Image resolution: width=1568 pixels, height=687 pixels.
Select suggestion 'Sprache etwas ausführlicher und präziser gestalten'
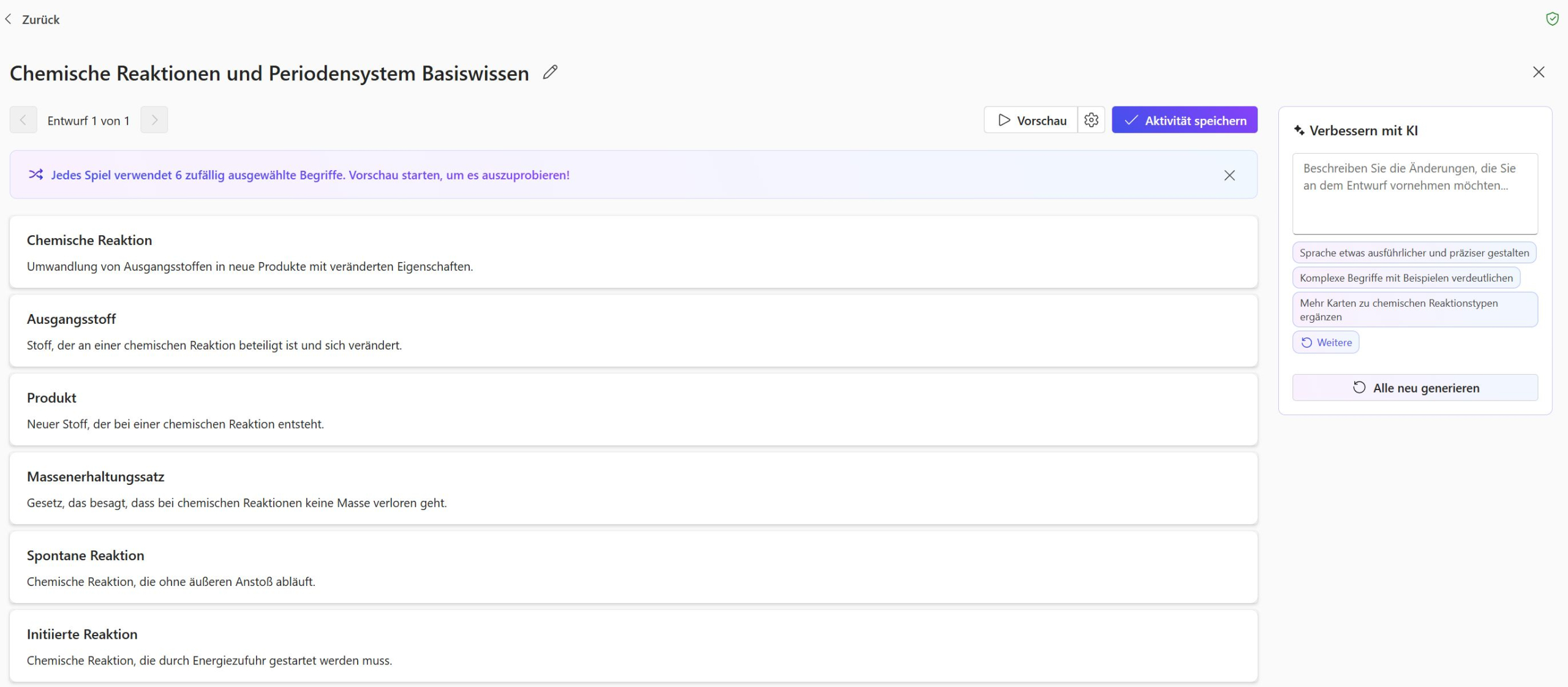click(1414, 253)
